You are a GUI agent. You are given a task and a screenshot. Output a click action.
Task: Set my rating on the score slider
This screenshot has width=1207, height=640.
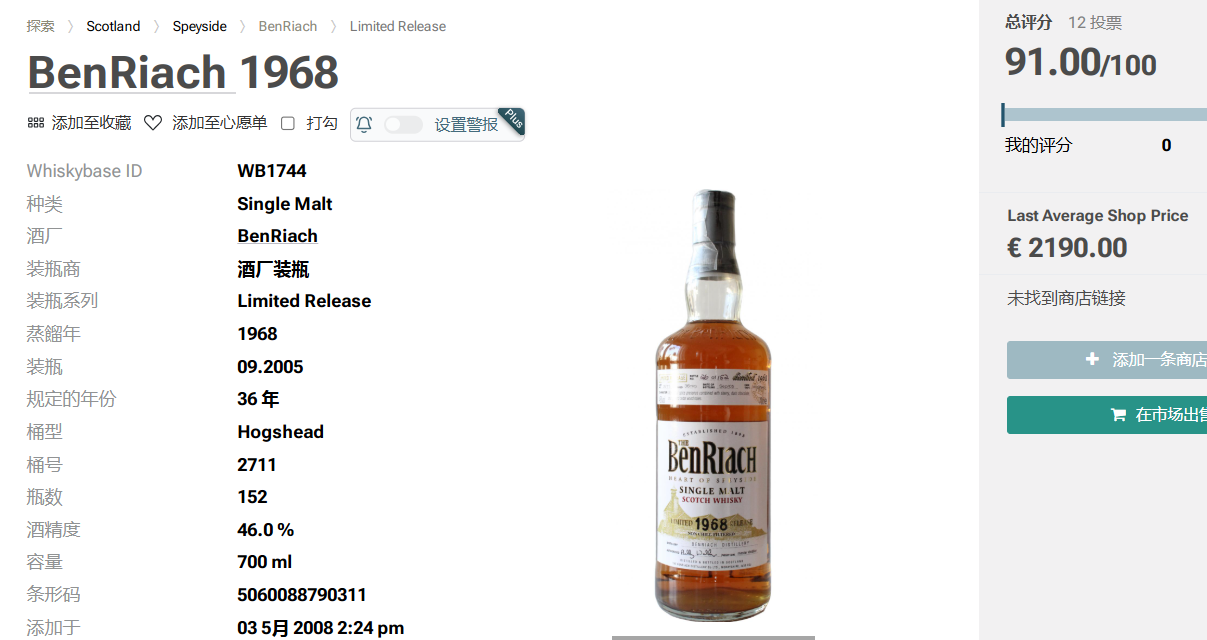pyautogui.click(x=1104, y=115)
